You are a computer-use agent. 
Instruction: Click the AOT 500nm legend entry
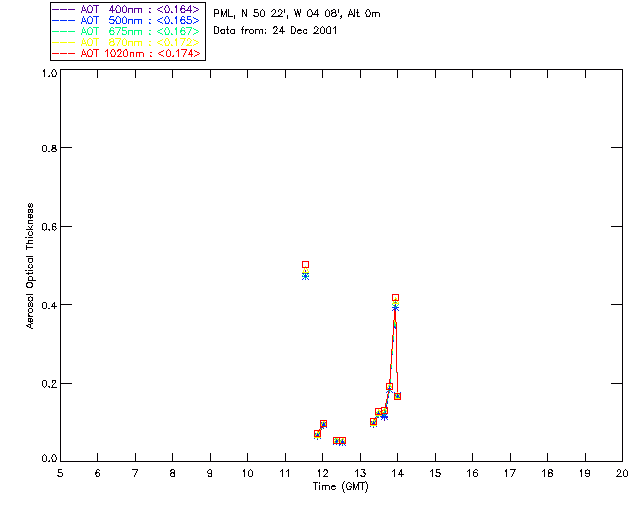pyautogui.click(x=127, y=20)
